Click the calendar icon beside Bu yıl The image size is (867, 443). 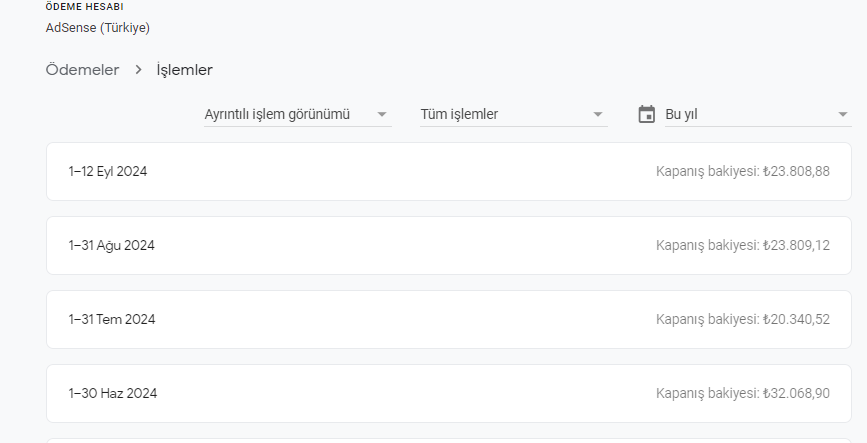[646, 114]
